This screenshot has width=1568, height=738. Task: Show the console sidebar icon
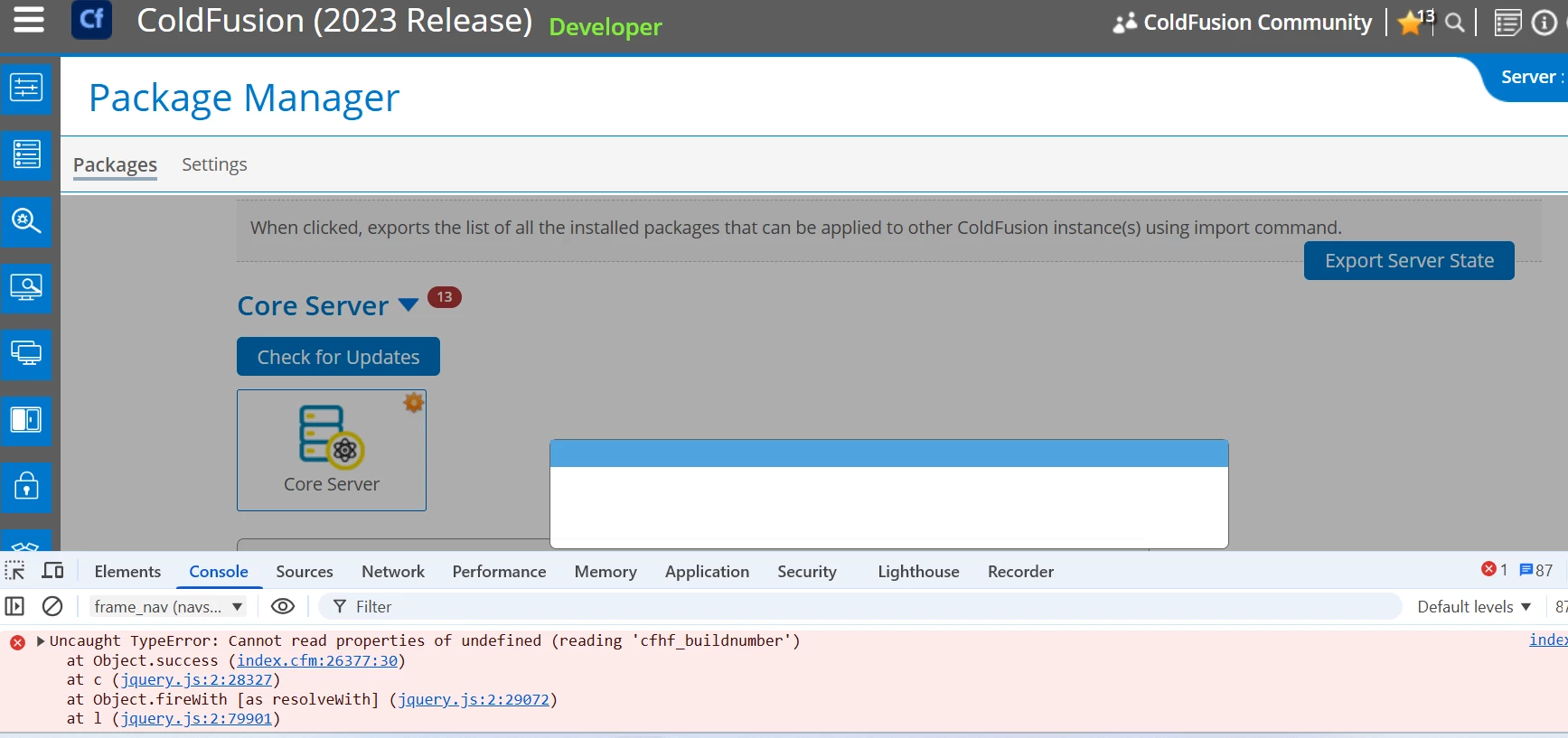(x=14, y=606)
